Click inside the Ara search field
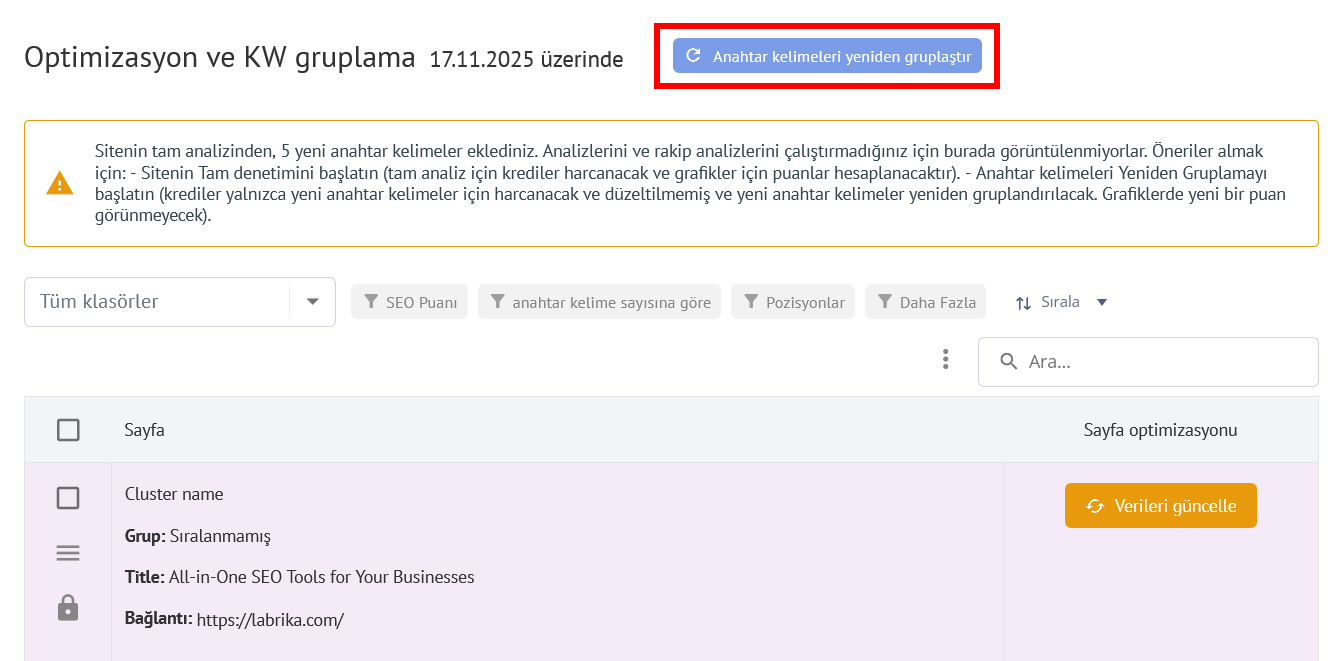 point(1100,361)
